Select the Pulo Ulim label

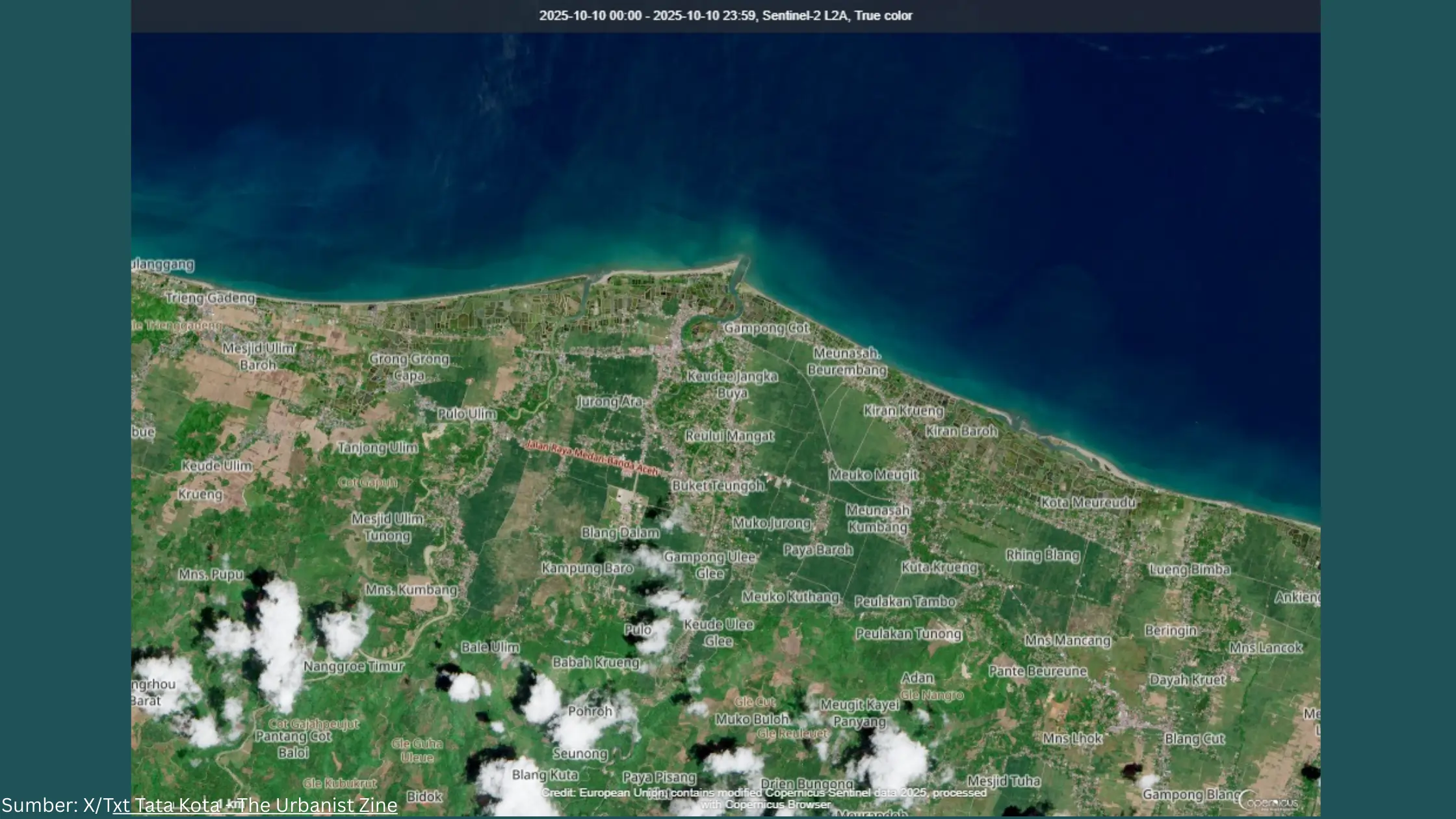coord(467,413)
